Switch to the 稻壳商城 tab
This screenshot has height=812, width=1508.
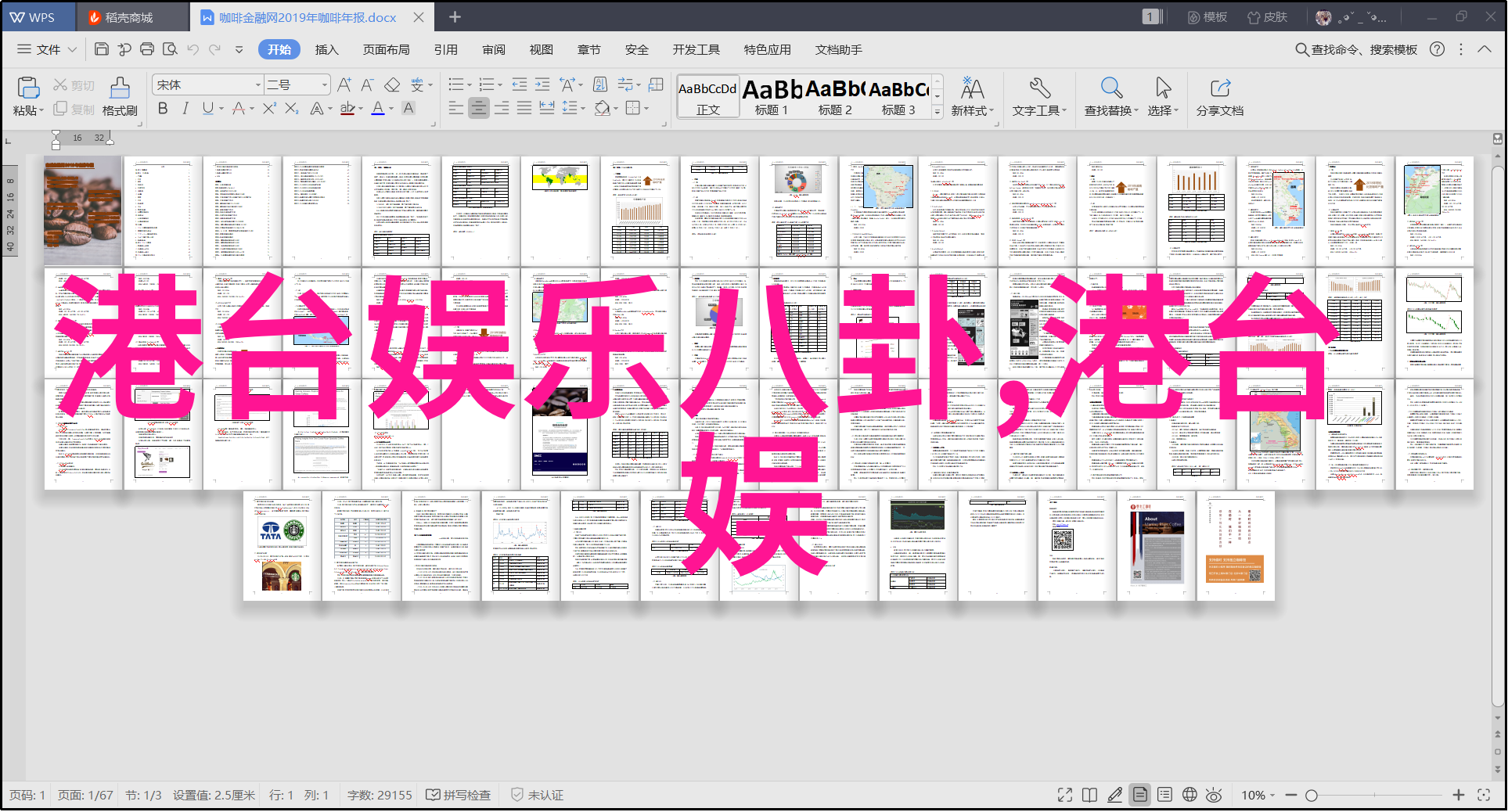click(128, 17)
